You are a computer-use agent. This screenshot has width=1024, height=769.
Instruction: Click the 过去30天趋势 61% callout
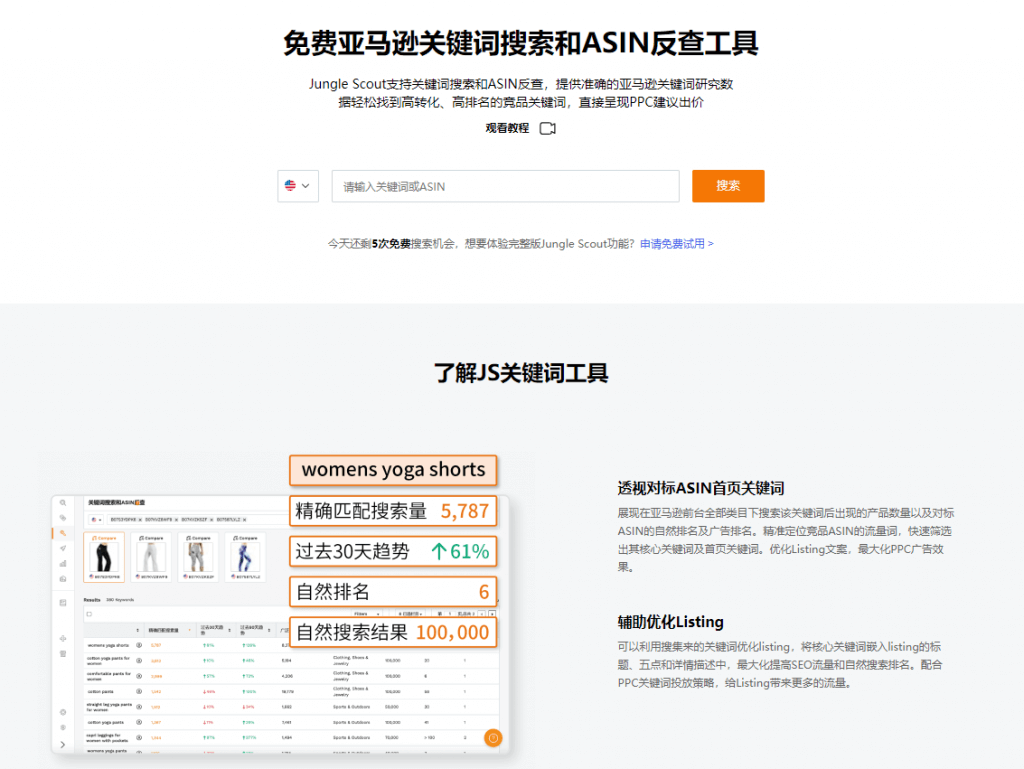(x=393, y=551)
